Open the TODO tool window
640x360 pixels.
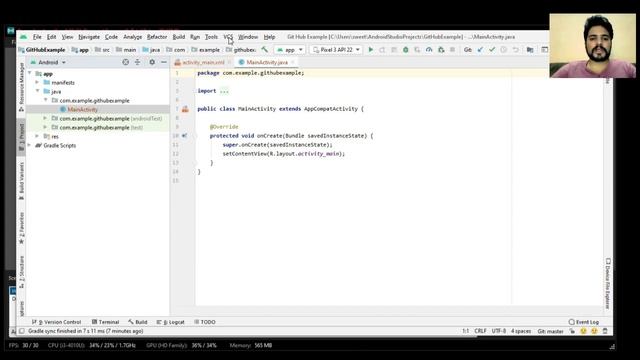[204, 322]
